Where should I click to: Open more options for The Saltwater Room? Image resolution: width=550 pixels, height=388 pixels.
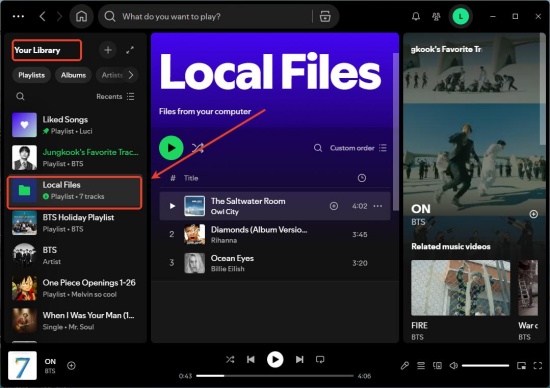[x=378, y=206]
